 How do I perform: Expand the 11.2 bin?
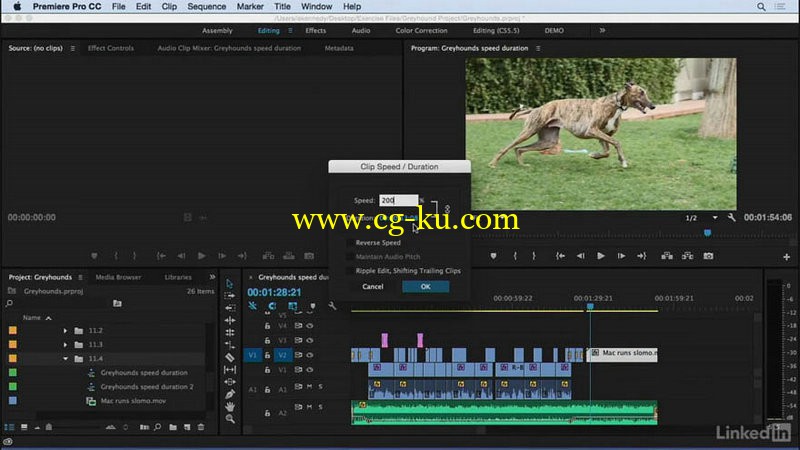coord(65,331)
